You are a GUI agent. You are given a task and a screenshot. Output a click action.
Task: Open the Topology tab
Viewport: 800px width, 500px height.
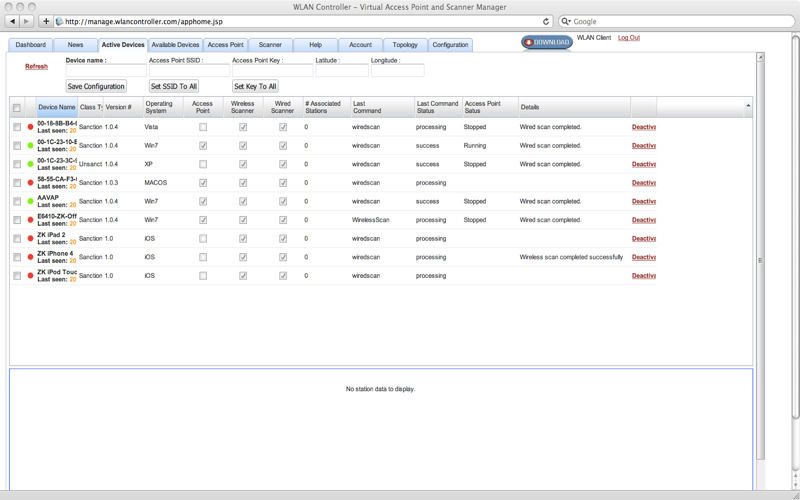click(405, 45)
